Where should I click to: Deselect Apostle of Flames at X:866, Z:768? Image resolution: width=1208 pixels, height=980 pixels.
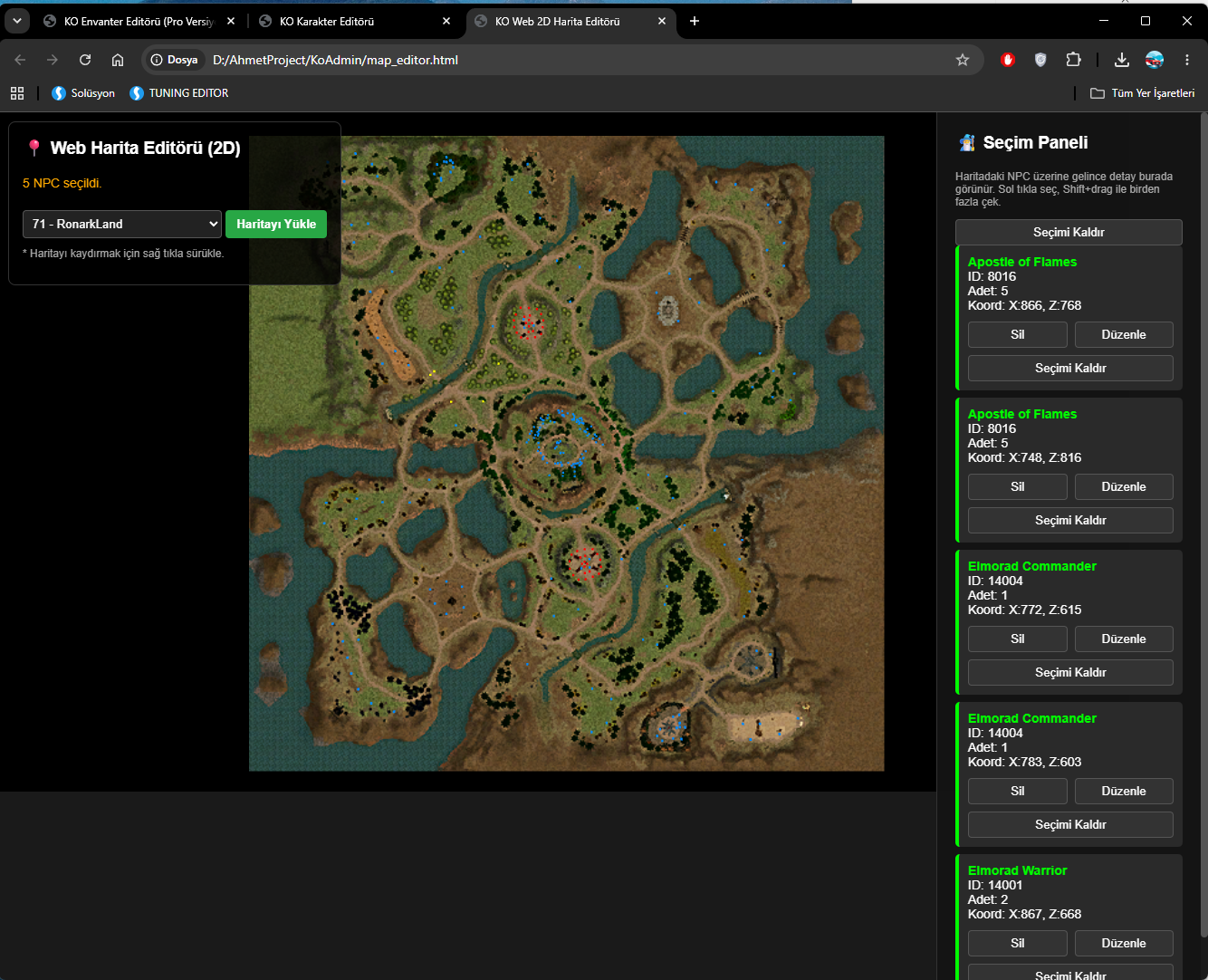pos(1070,368)
